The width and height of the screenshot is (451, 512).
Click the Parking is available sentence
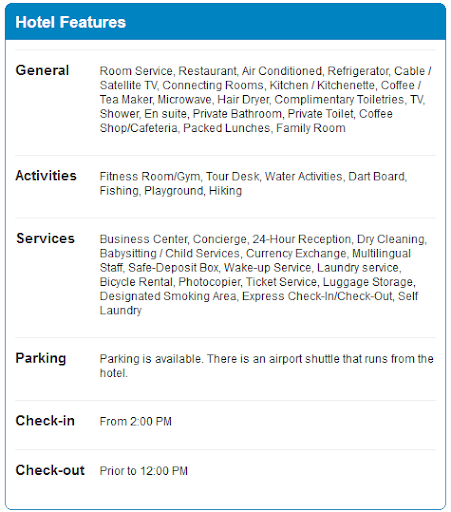coord(151,359)
